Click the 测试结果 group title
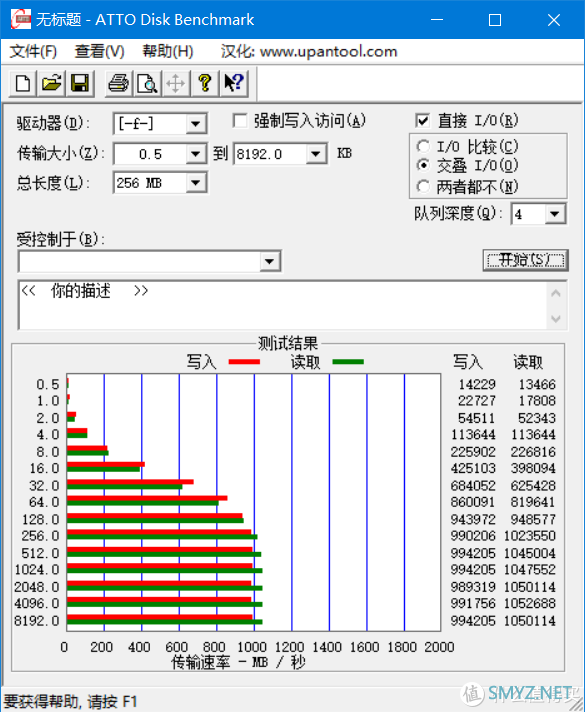585x712 pixels. click(288, 343)
